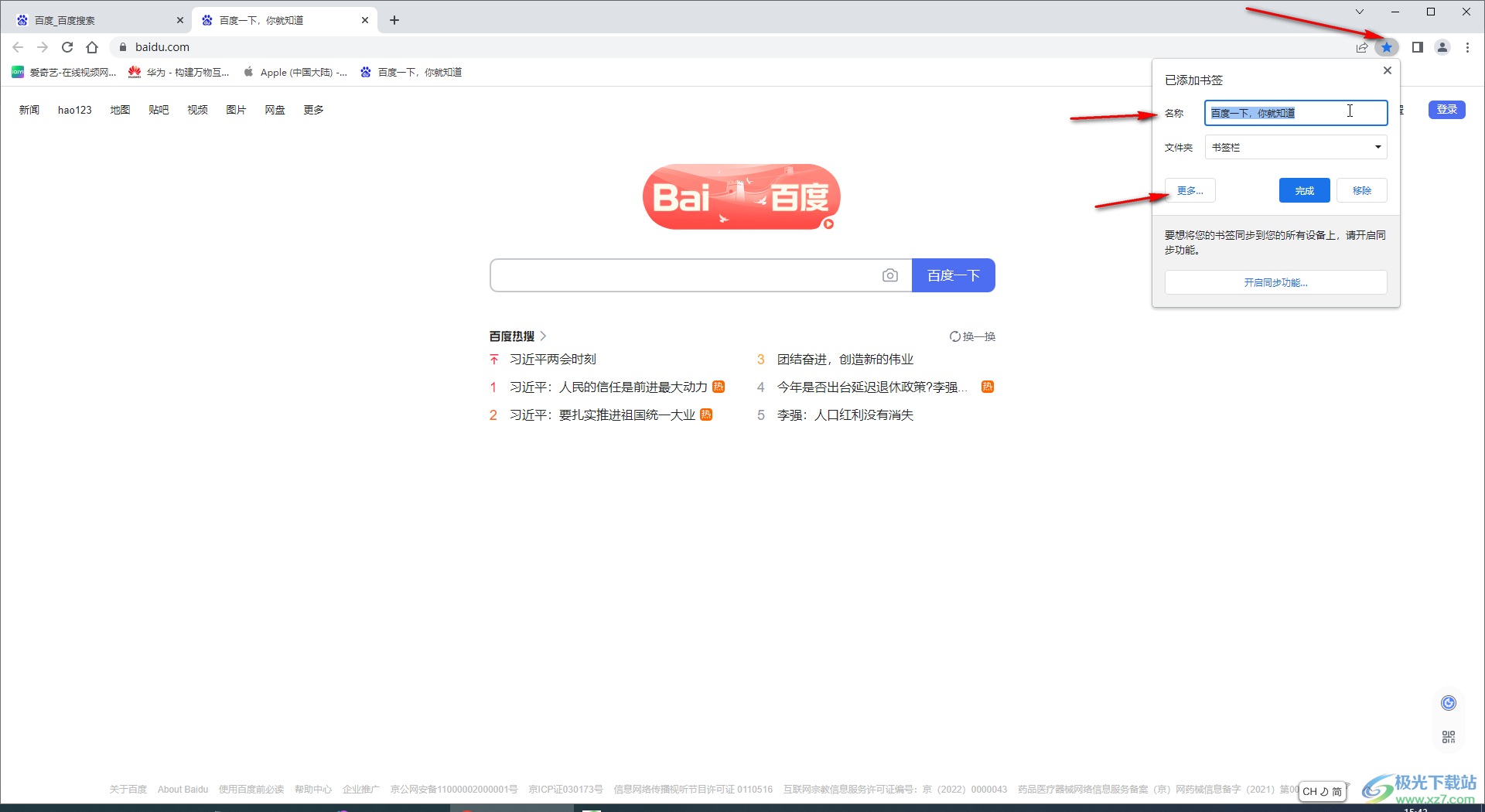1485x812 pixels.
Task: Open the 更多 navigation link
Action: [x=313, y=110]
